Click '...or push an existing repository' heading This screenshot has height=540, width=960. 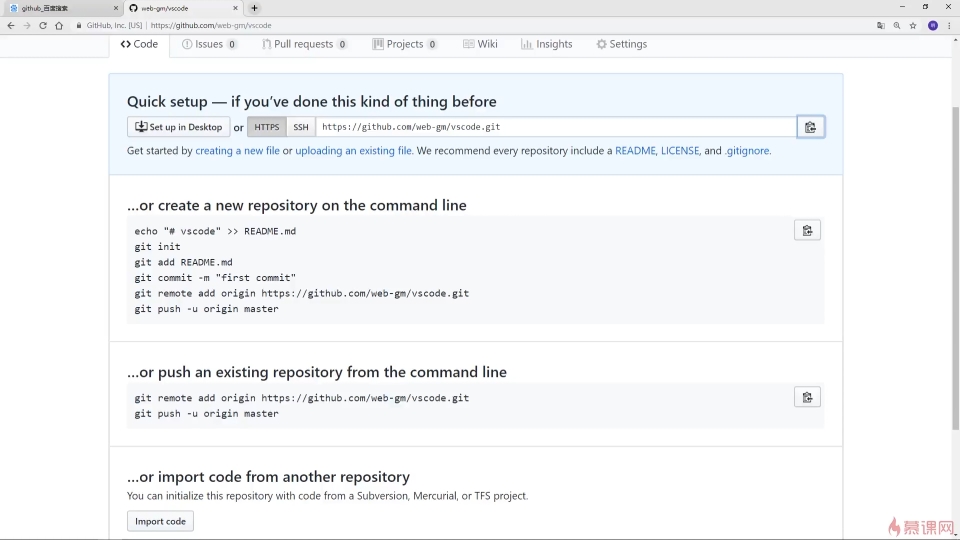(x=317, y=372)
